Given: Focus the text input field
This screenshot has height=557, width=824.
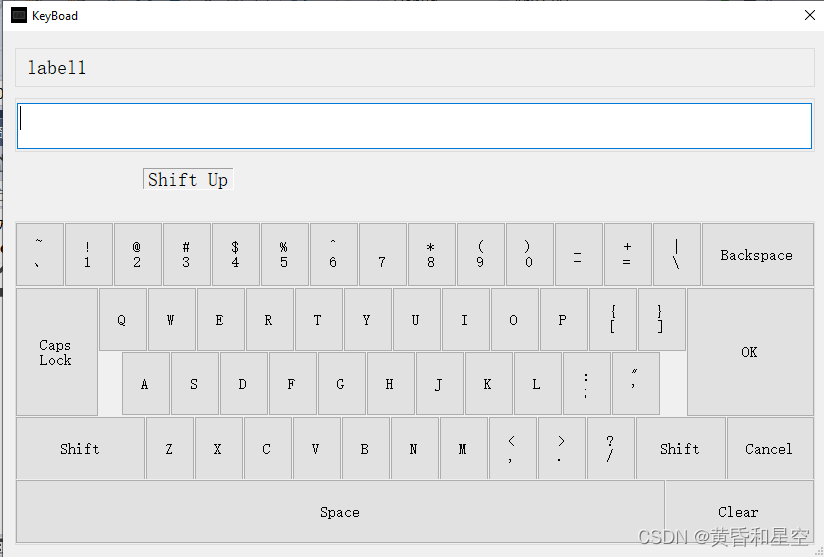Looking at the screenshot, I should coord(415,126).
